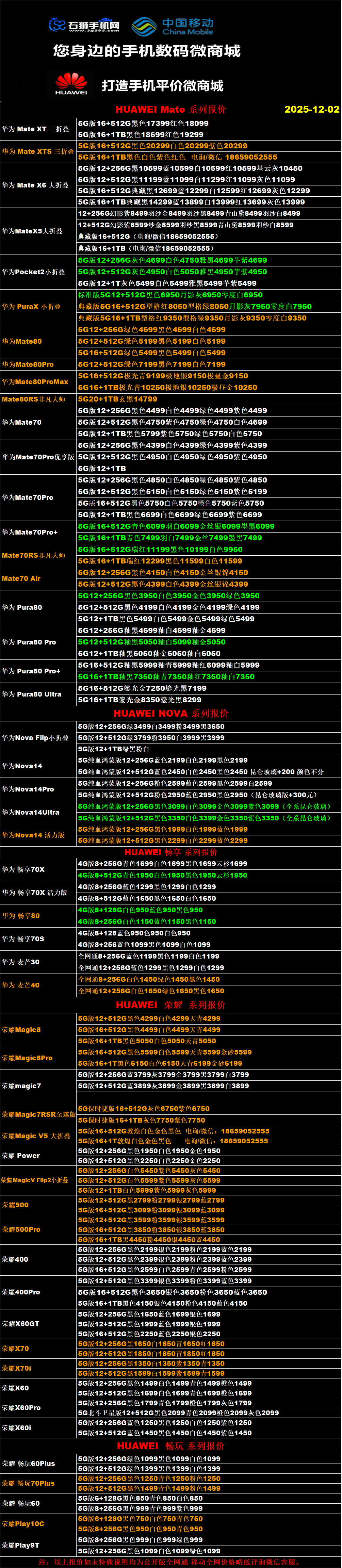The width and height of the screenshot is (342, 1568).
Task: Click the 华为Mate80ProMax model label
Action: click(35, 382)
